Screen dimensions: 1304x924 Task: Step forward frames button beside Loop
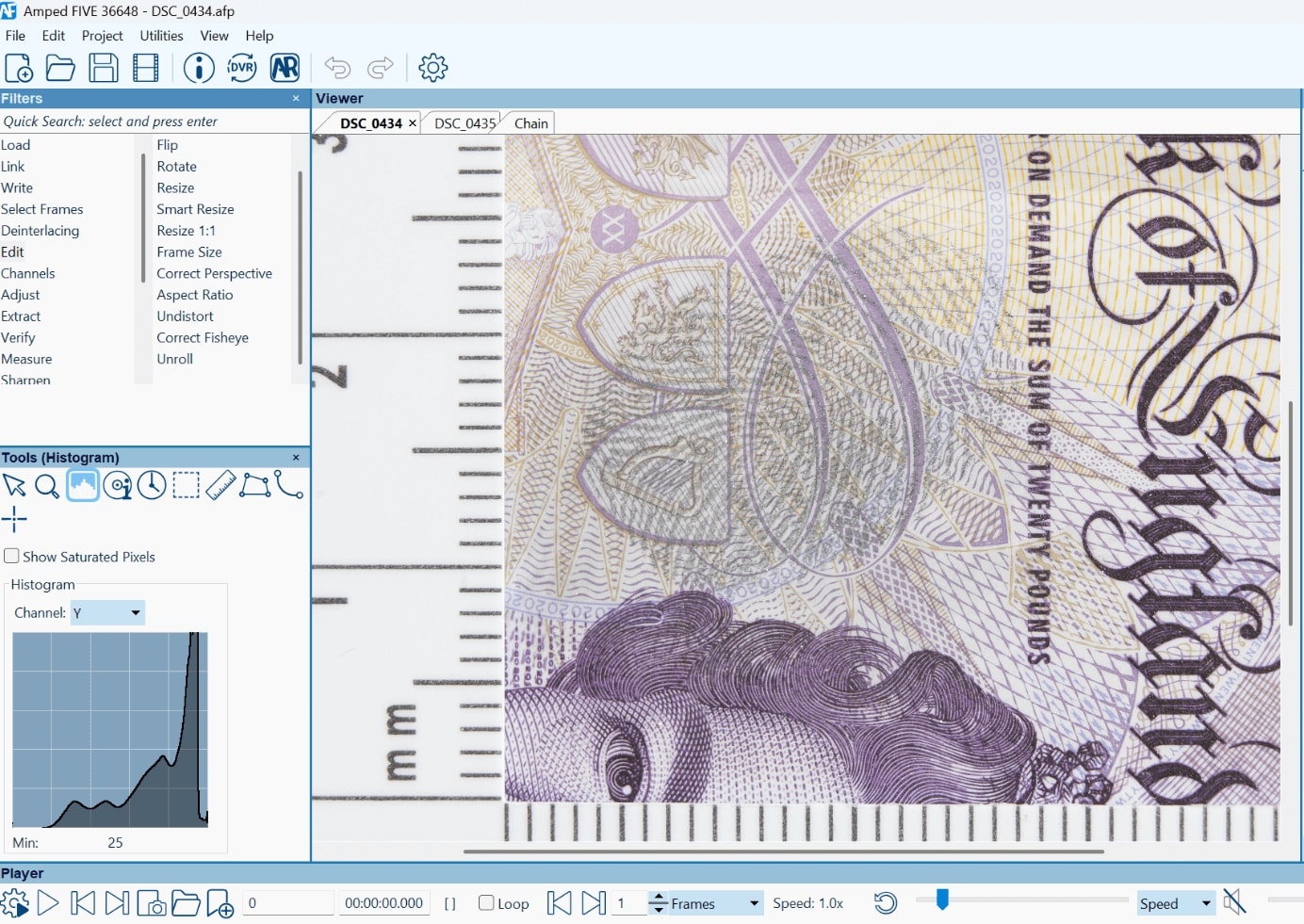click(x=594, y=903)
